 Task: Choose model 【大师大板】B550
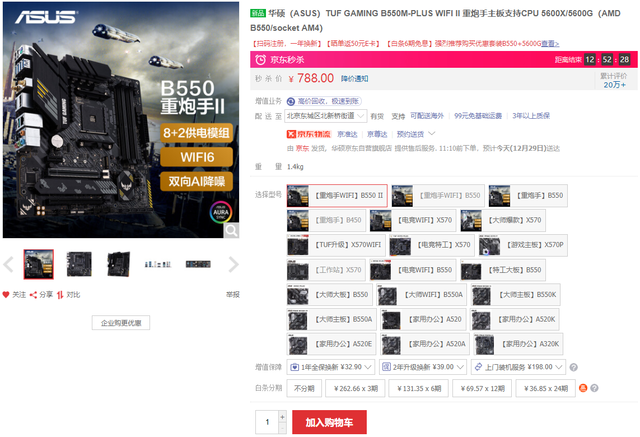tap(329, 295)
